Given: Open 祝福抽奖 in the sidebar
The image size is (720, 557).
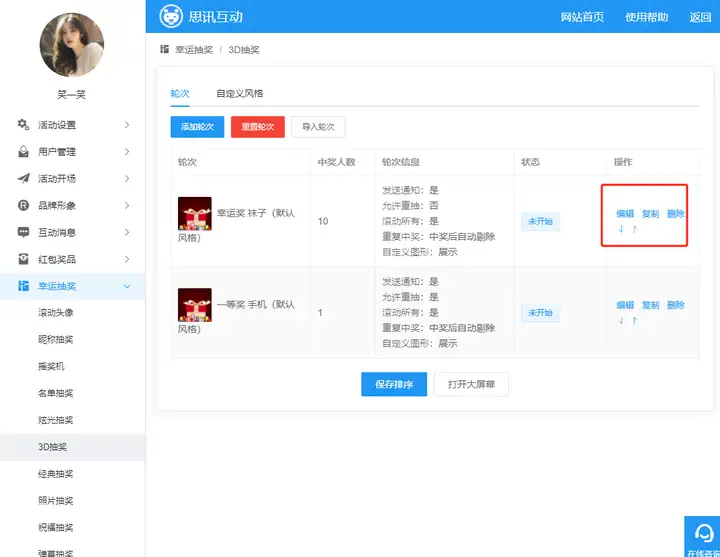Looking at the screenshot, I should coord(56,528).
